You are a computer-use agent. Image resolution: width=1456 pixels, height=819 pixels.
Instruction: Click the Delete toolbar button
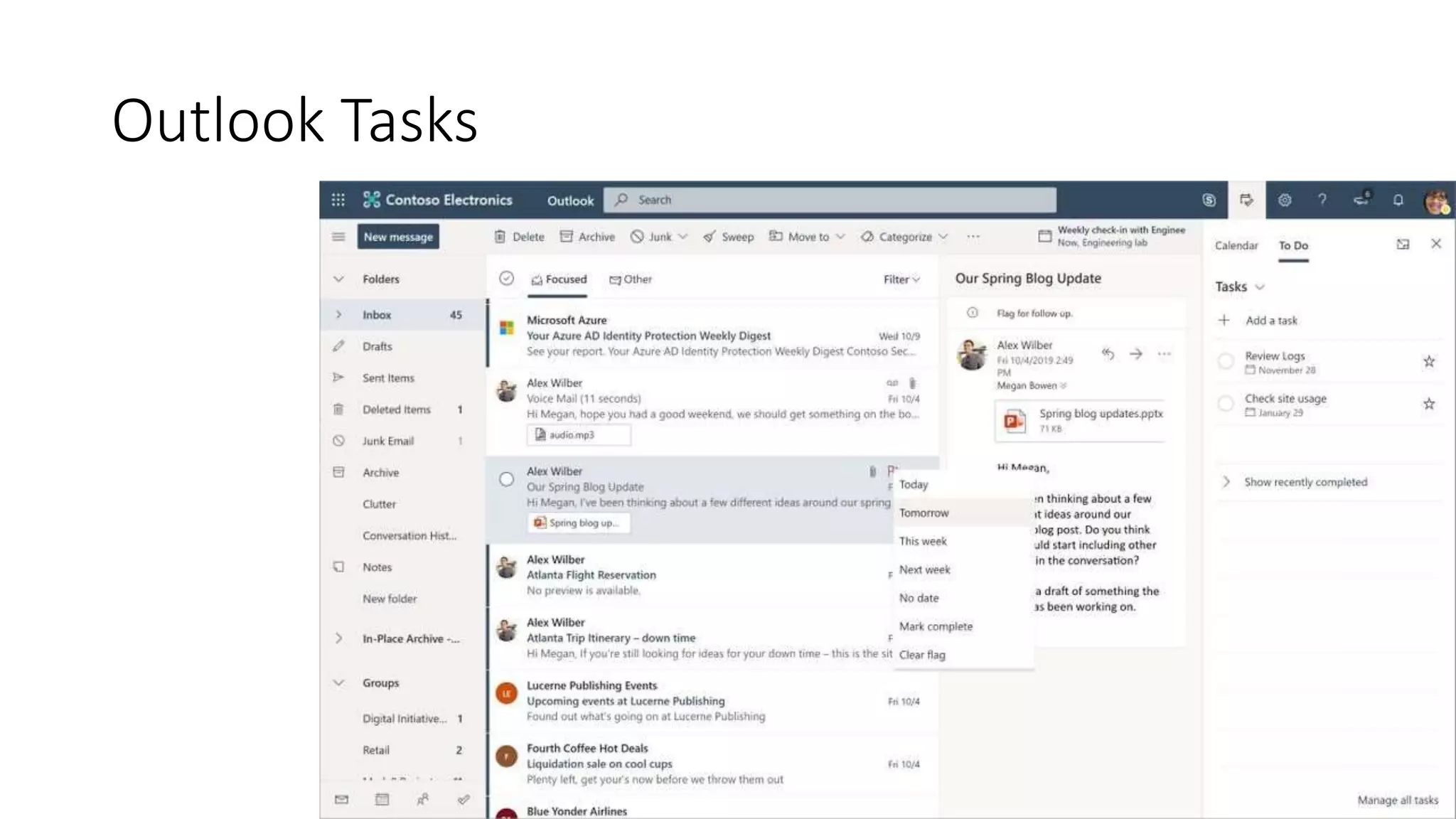520,237
